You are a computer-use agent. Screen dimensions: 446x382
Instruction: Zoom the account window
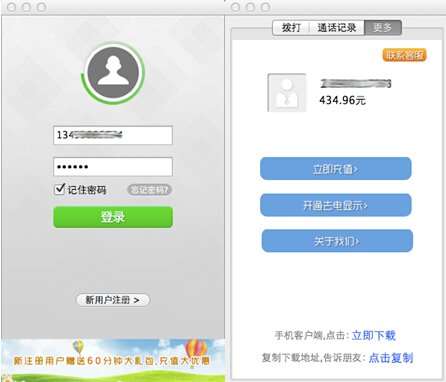(265, 7)
